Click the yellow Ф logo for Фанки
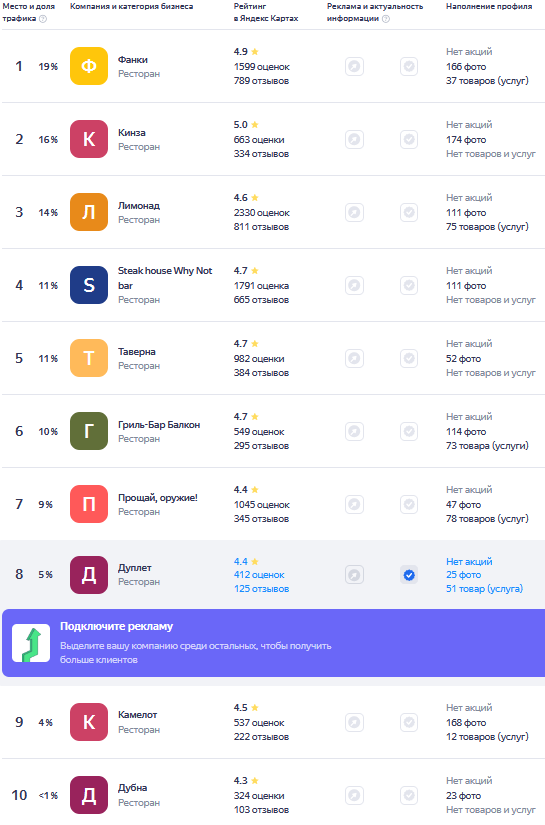This screenshot has height=825, width=545. click(x=89, y=66)
